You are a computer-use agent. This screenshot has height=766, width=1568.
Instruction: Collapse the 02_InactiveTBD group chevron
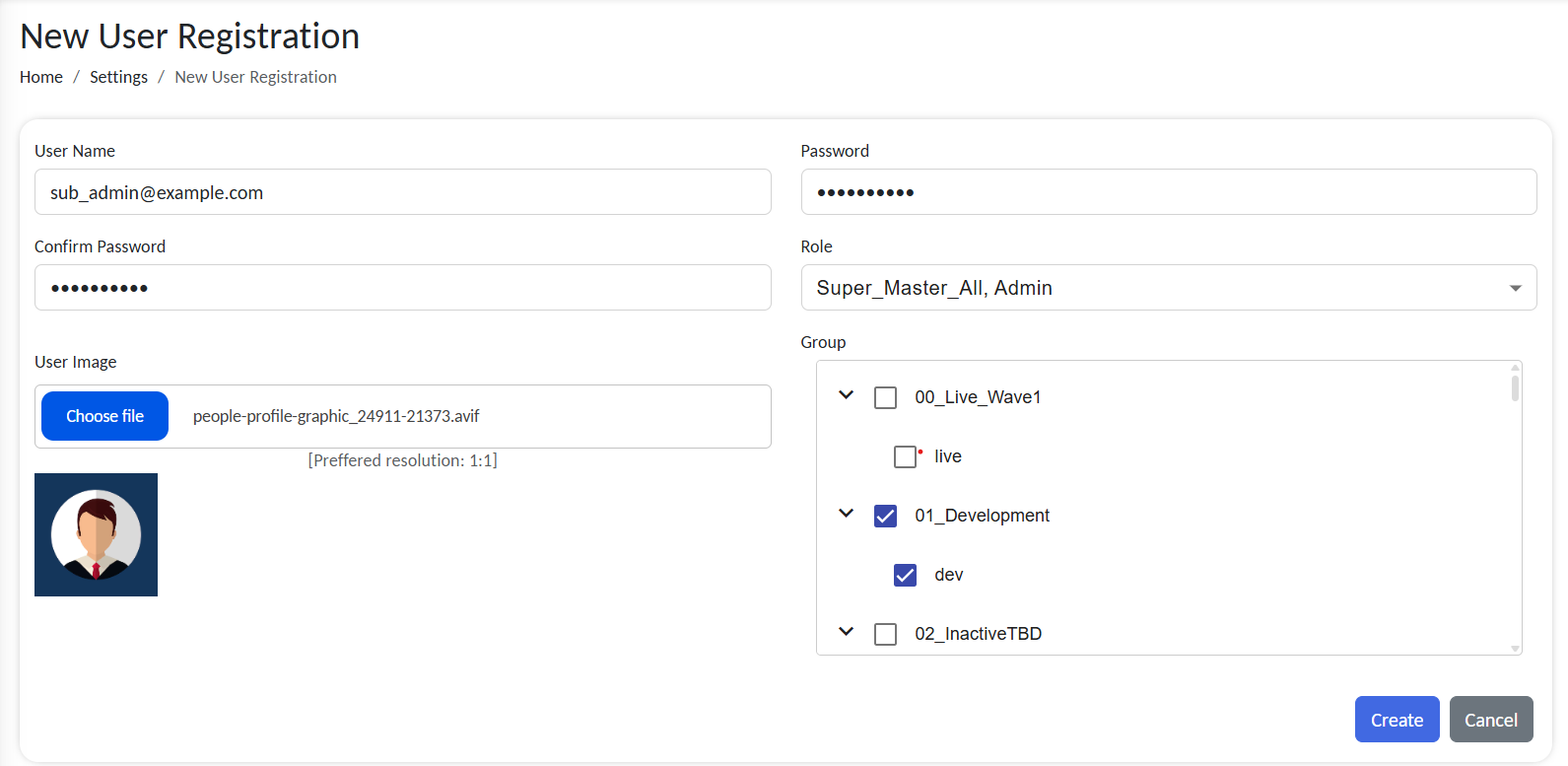pyautogui.click(x=846, y=632)
